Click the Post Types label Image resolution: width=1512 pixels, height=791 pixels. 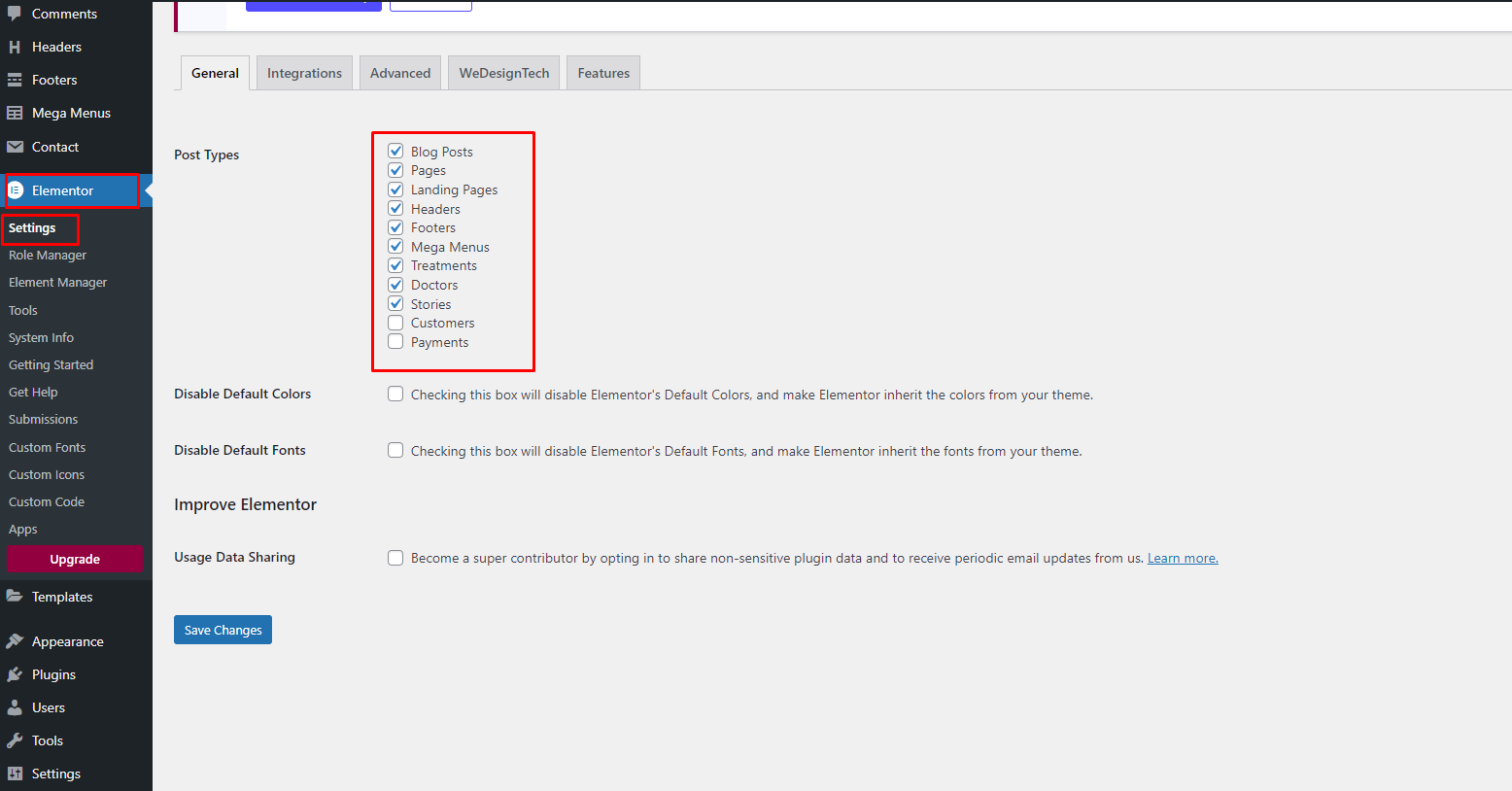coord(206,155)
